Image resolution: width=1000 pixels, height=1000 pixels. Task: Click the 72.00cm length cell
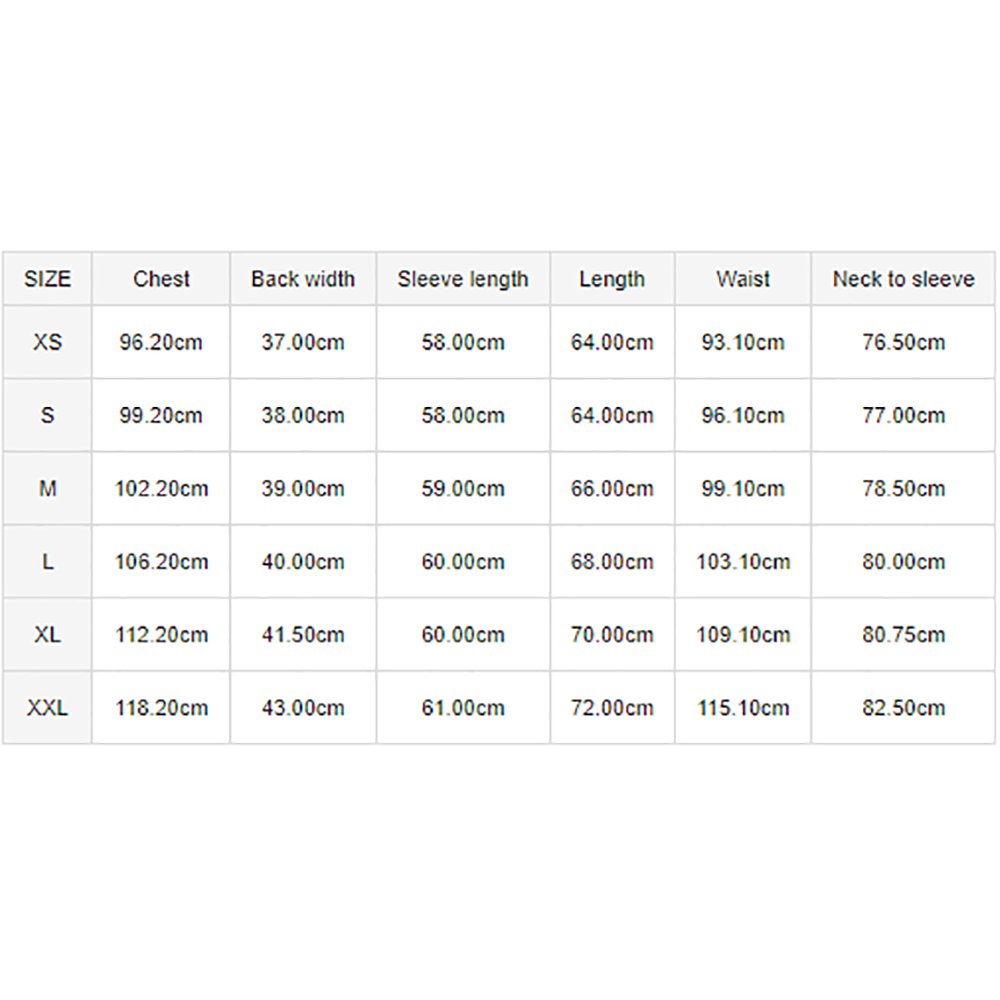click(x=612, y=707)
